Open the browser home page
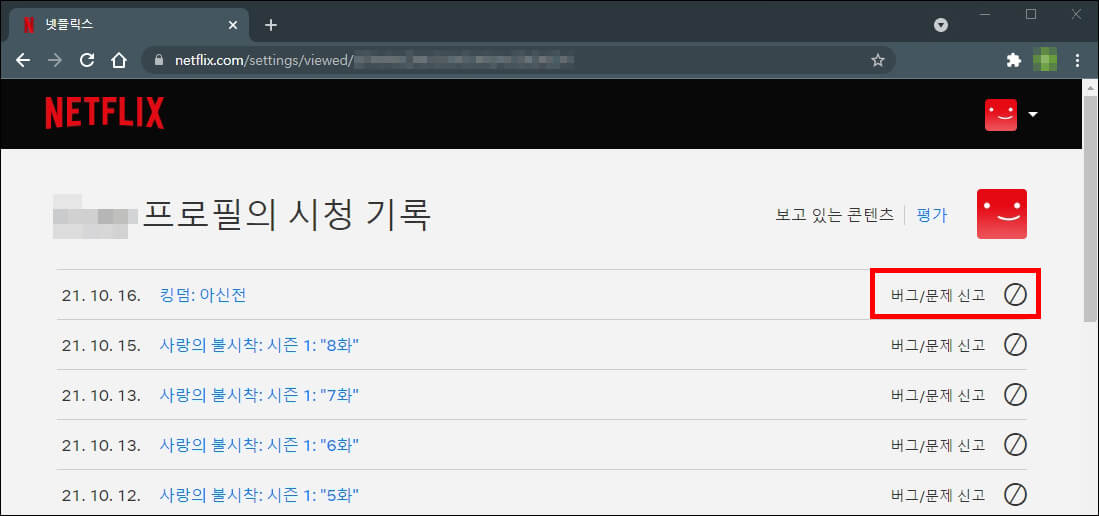Viewport: 1099px width, 516px height. (x=118, y=60)
